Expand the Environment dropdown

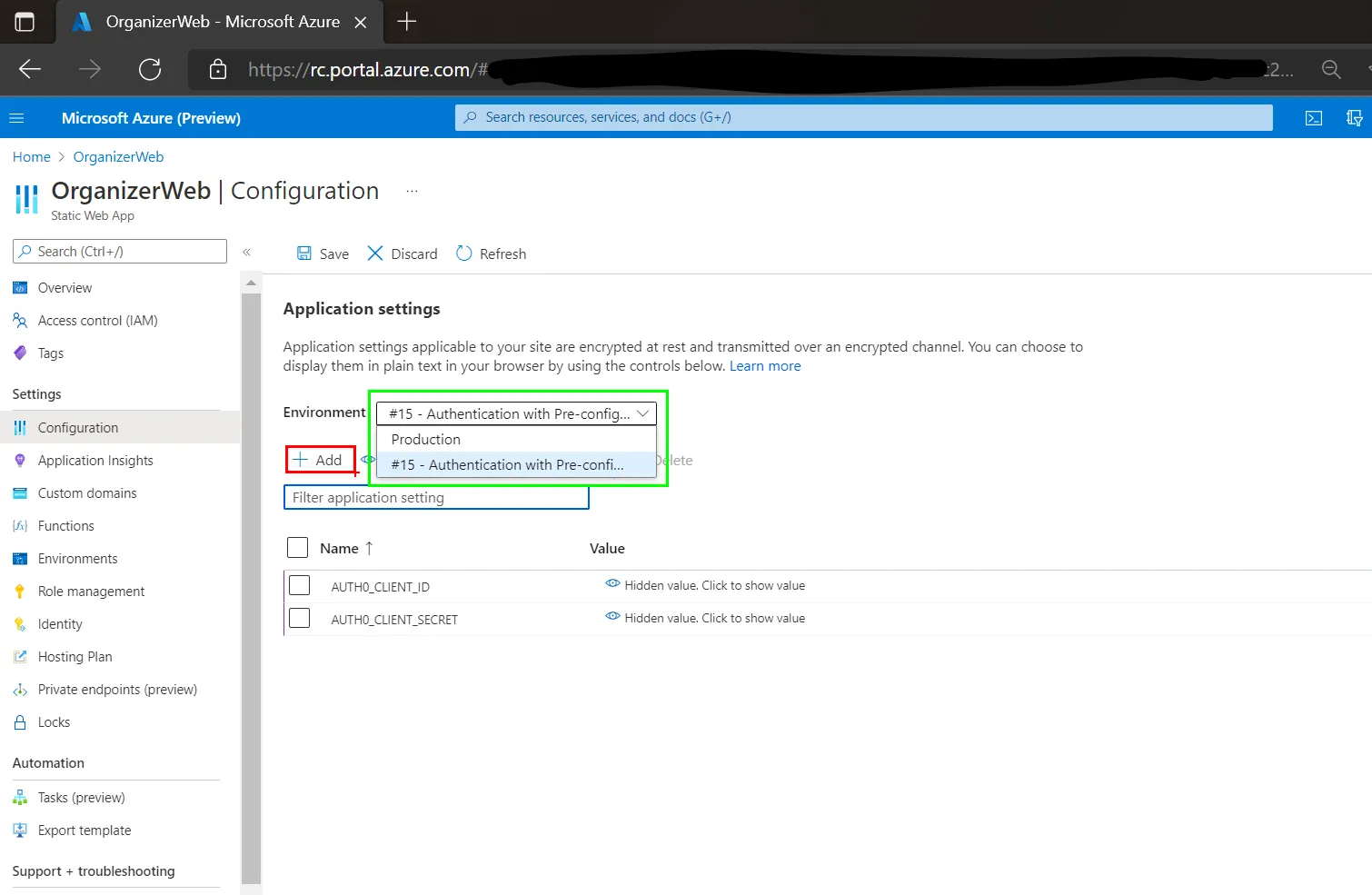point(516,413)
